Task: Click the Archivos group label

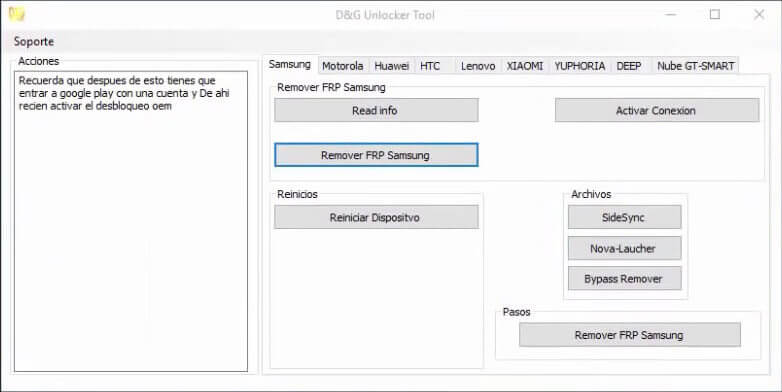Action: point(591,194)
